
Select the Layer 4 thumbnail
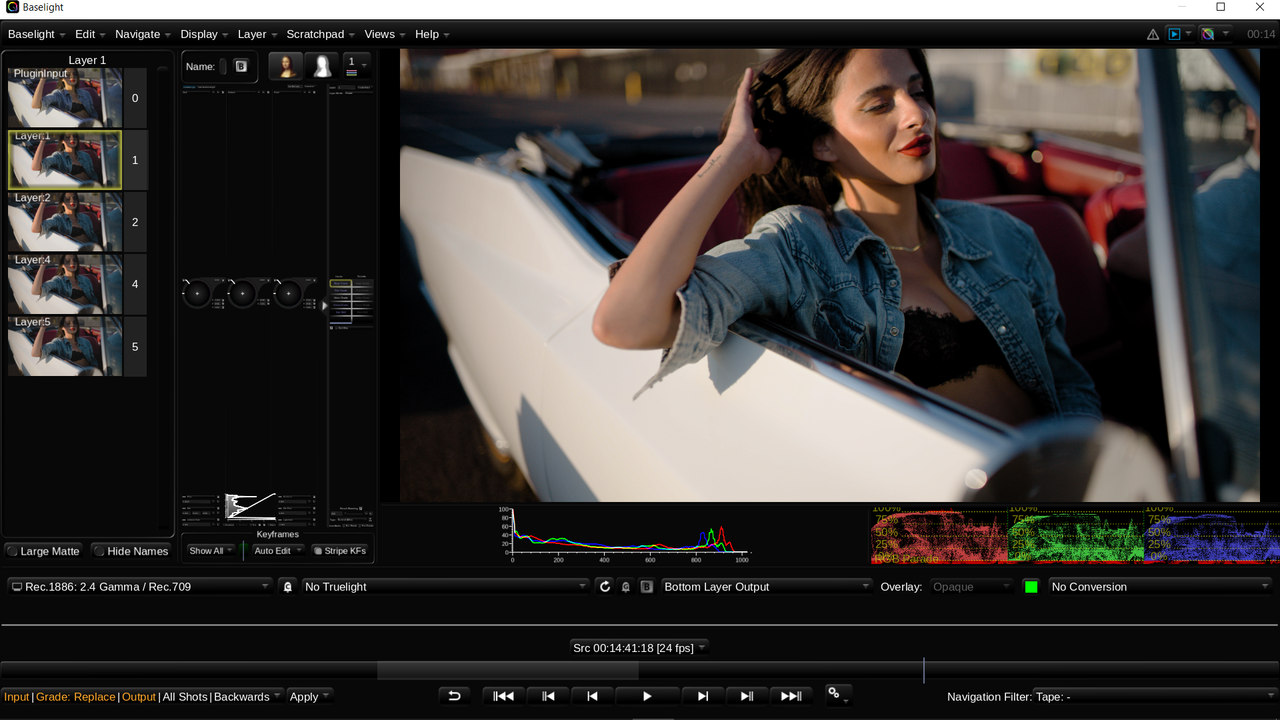[65, 284]
